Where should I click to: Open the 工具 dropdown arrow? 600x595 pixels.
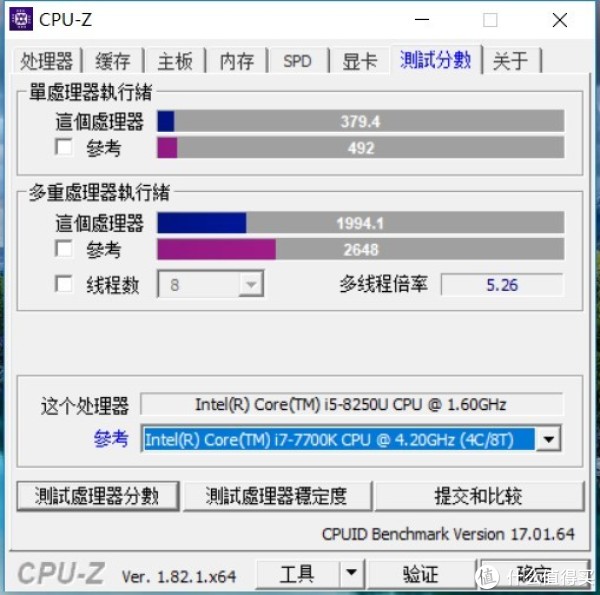click(351, 573)
